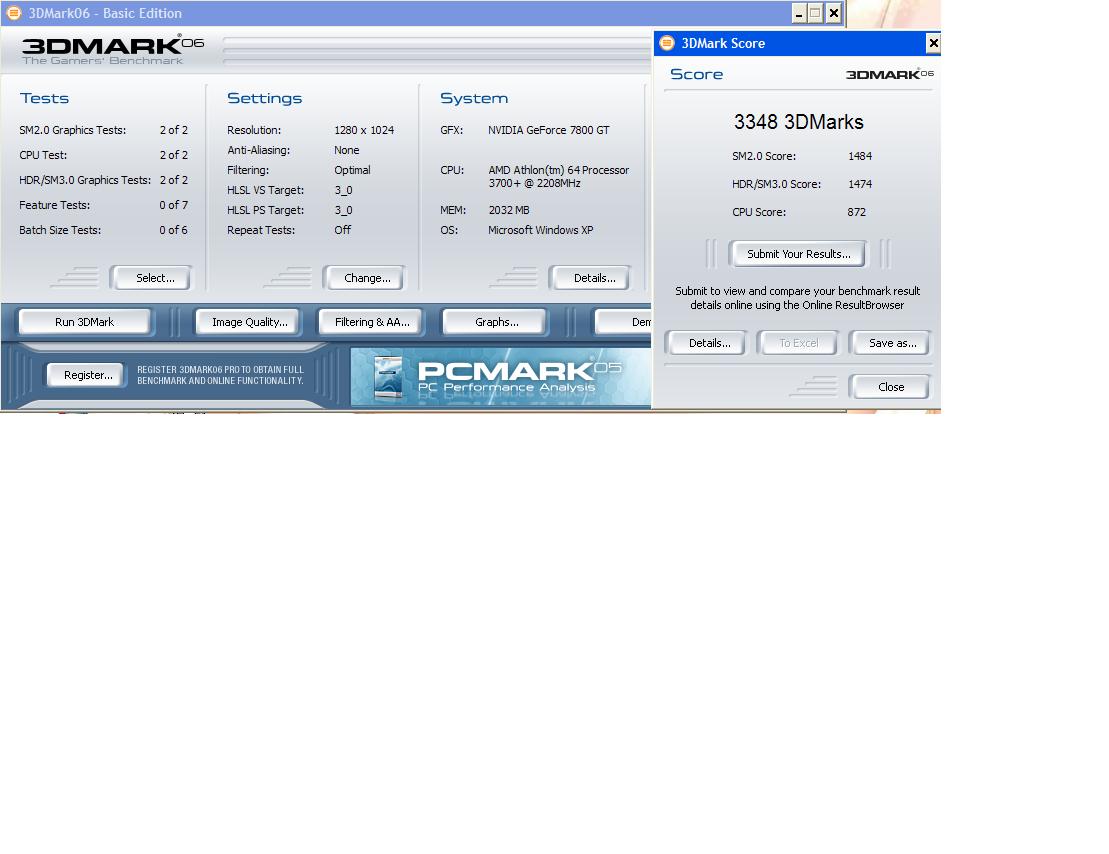
Task: Click the MEM value 2032 MB
Action: (509, 210)
